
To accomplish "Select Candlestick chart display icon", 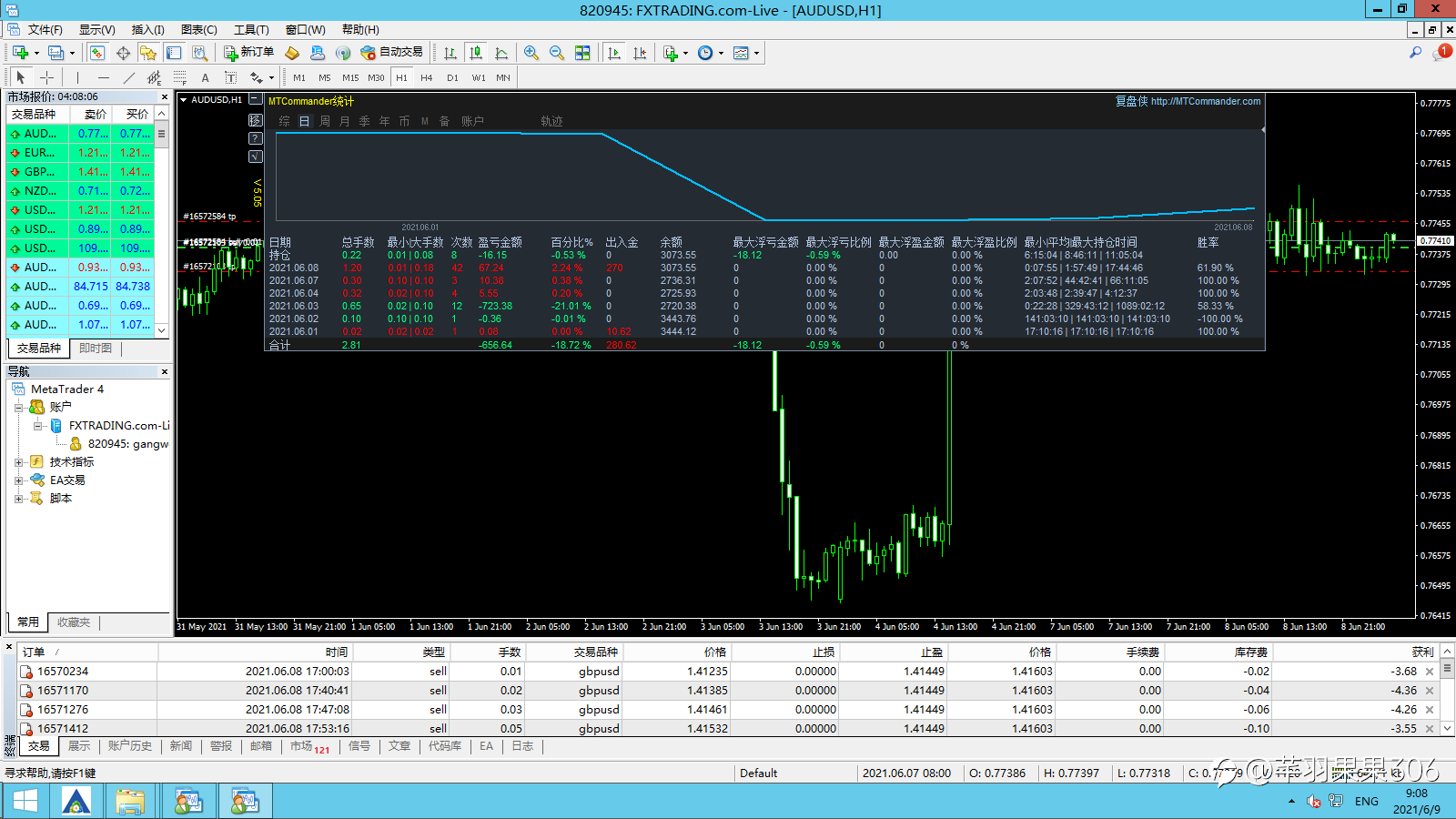I will pyautogui.click(x=476, y=53).
